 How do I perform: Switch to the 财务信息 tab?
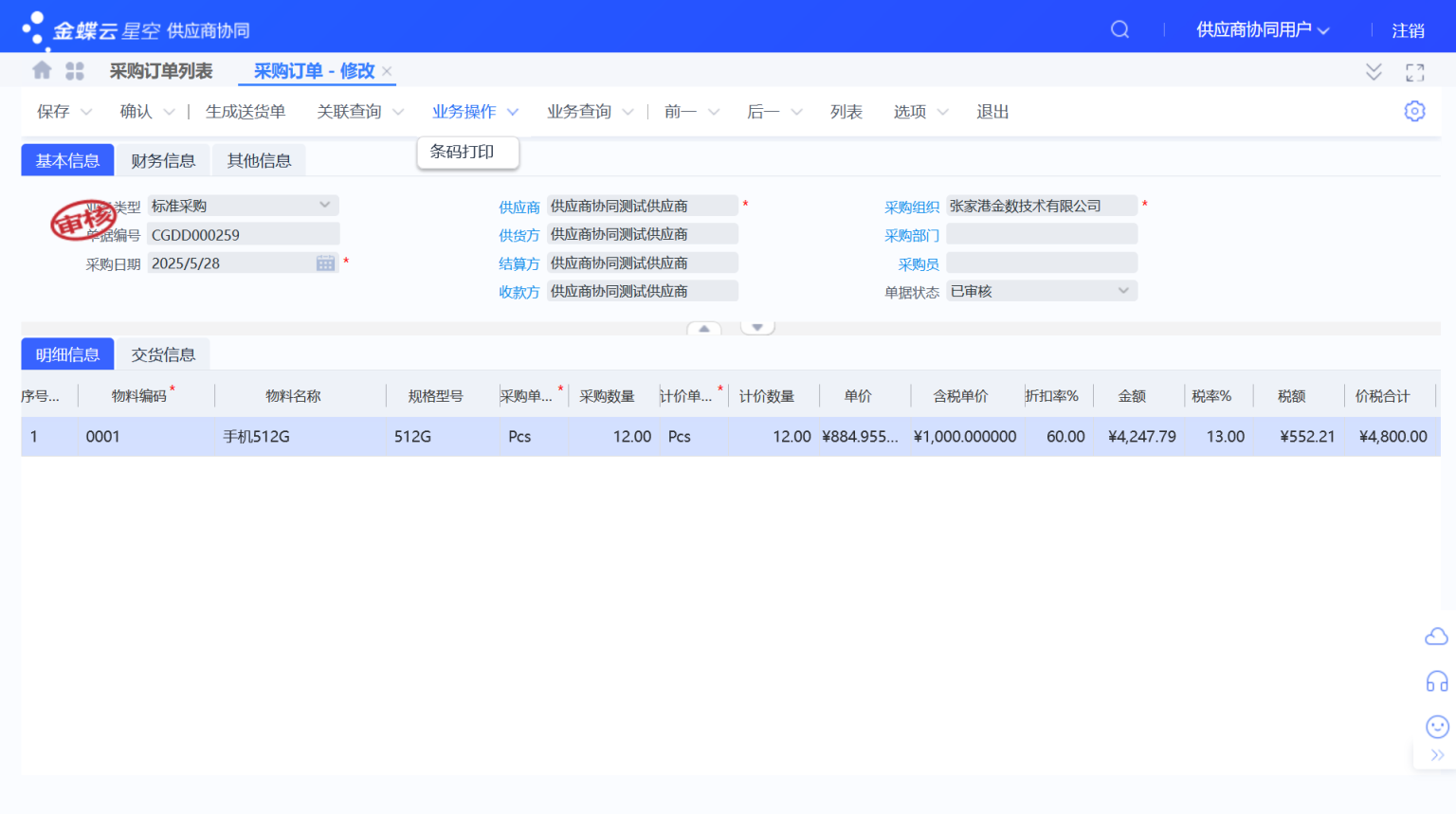(x=163, y=159)
